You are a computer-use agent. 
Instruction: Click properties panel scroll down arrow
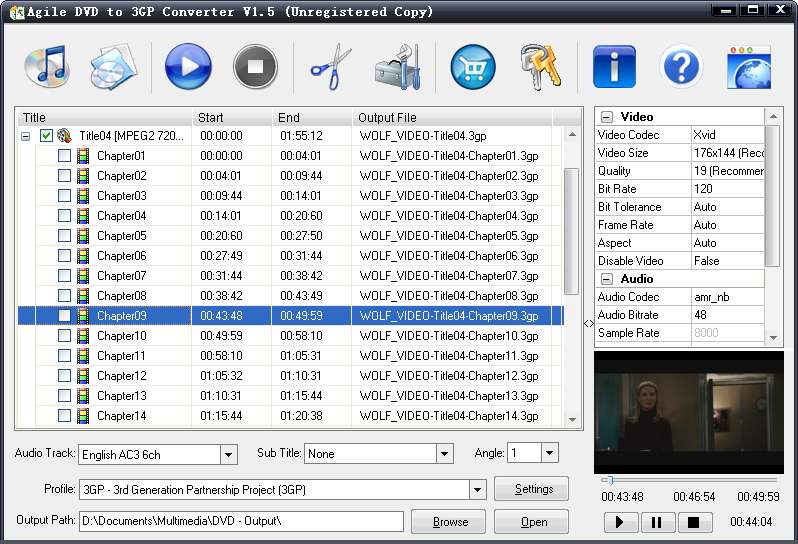773,338
